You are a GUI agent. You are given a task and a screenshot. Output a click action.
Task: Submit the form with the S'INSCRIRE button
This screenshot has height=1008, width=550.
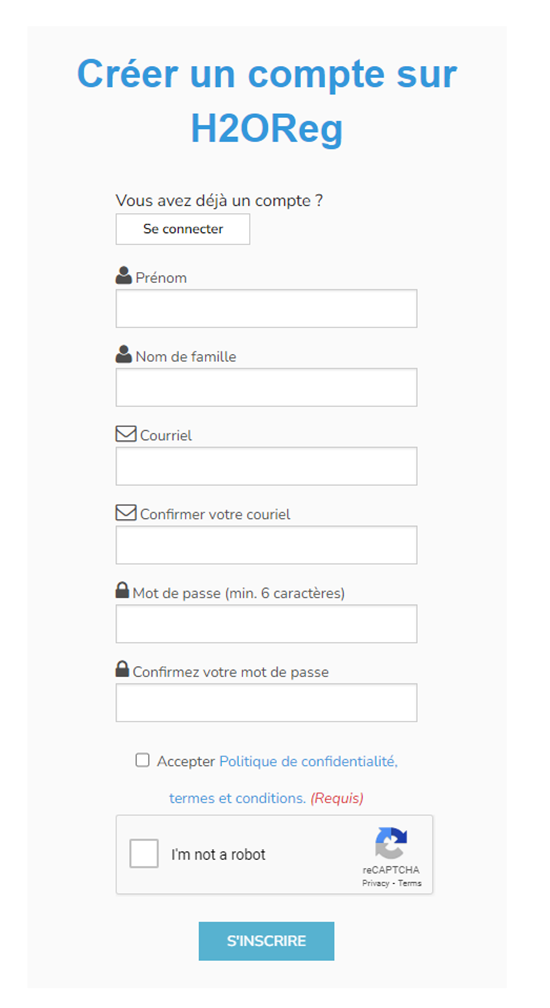266,941
